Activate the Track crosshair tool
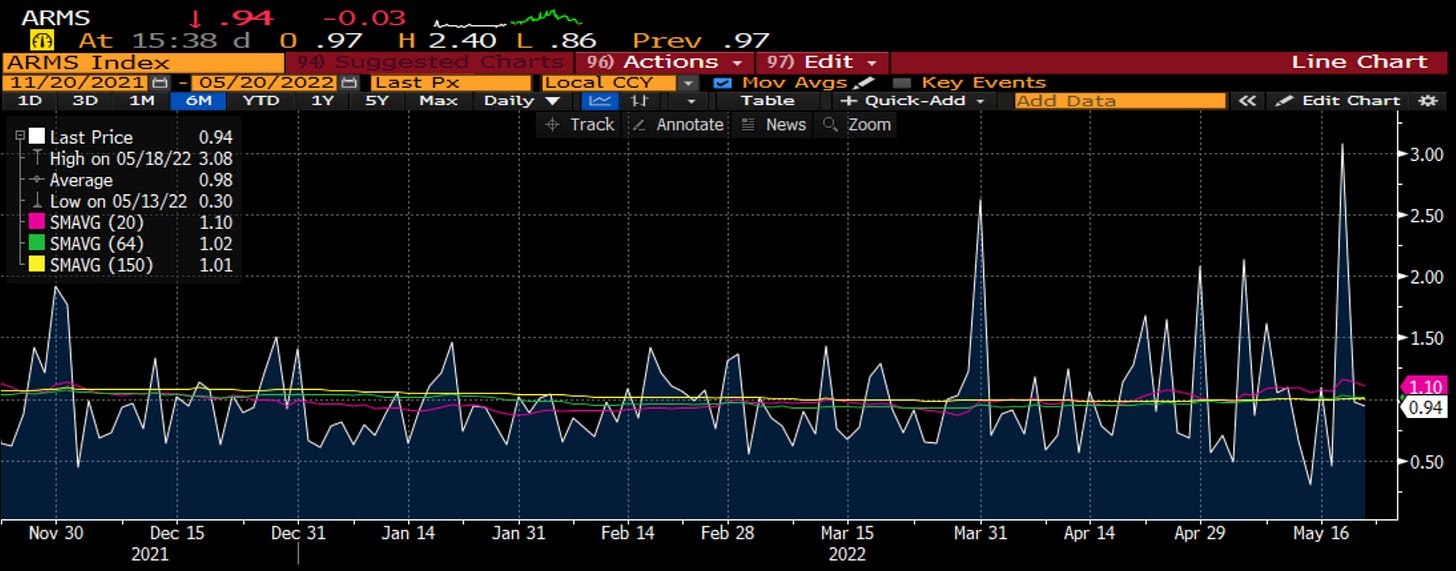Screen dimensions: 1456x571 (x=578, y=124)
